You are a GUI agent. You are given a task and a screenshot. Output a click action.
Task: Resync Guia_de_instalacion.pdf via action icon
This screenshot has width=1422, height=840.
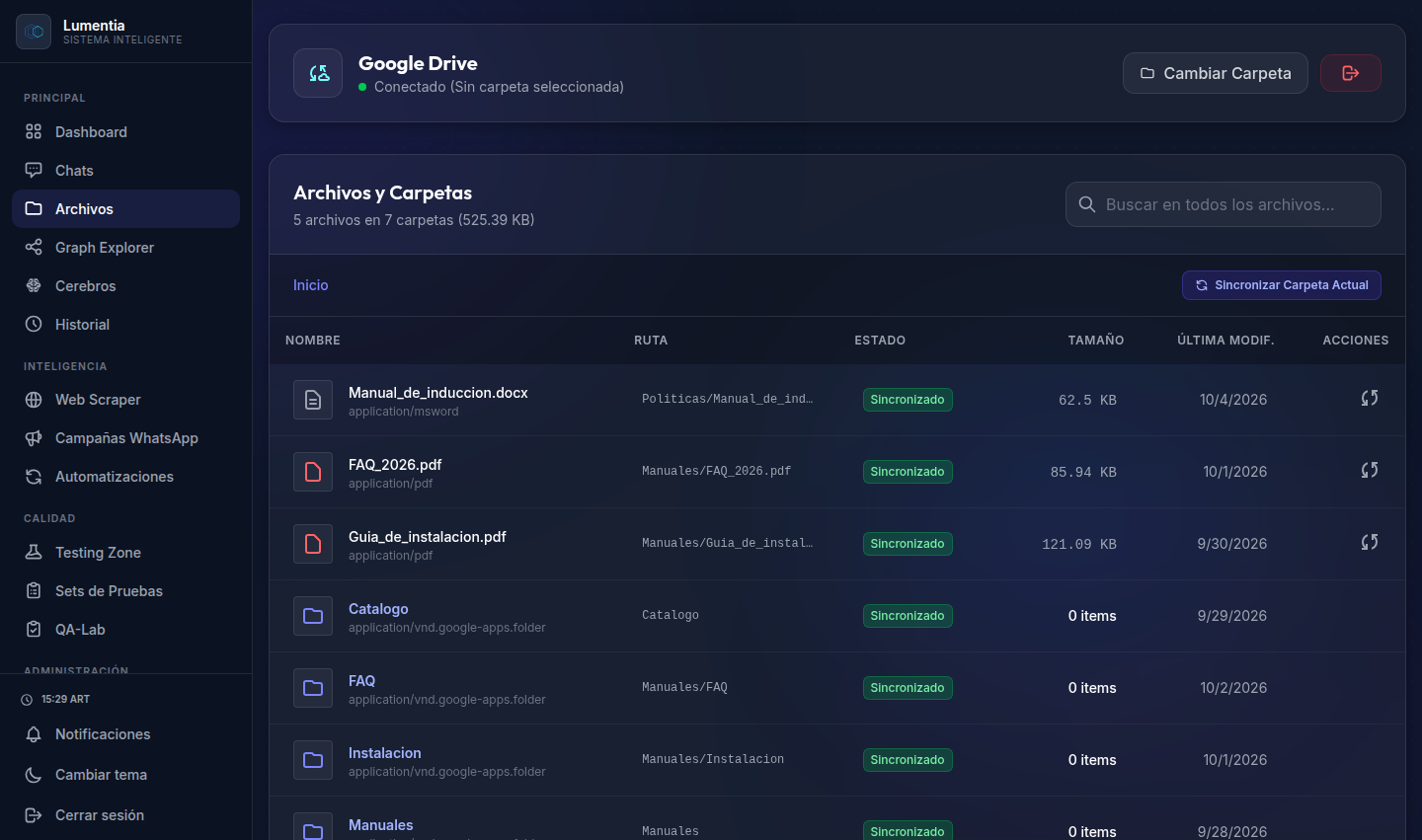1370,542
